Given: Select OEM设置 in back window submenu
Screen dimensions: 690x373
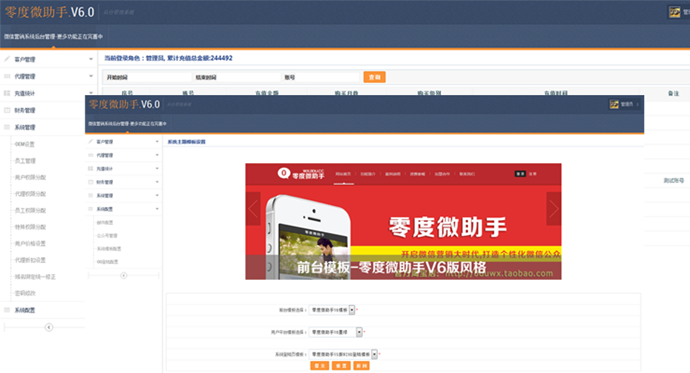Looking at the screenshot, I should [x=25, y=144].
